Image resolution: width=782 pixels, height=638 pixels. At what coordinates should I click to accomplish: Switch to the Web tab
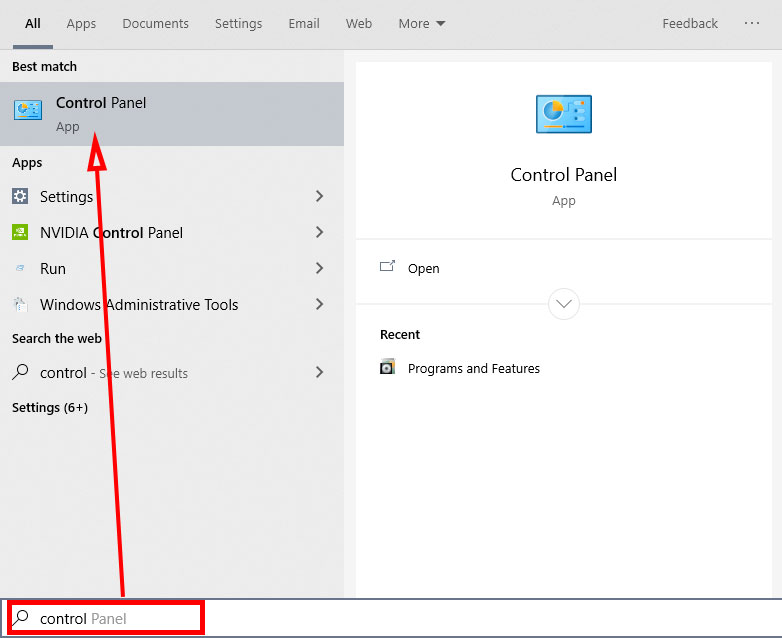(359, 23)
